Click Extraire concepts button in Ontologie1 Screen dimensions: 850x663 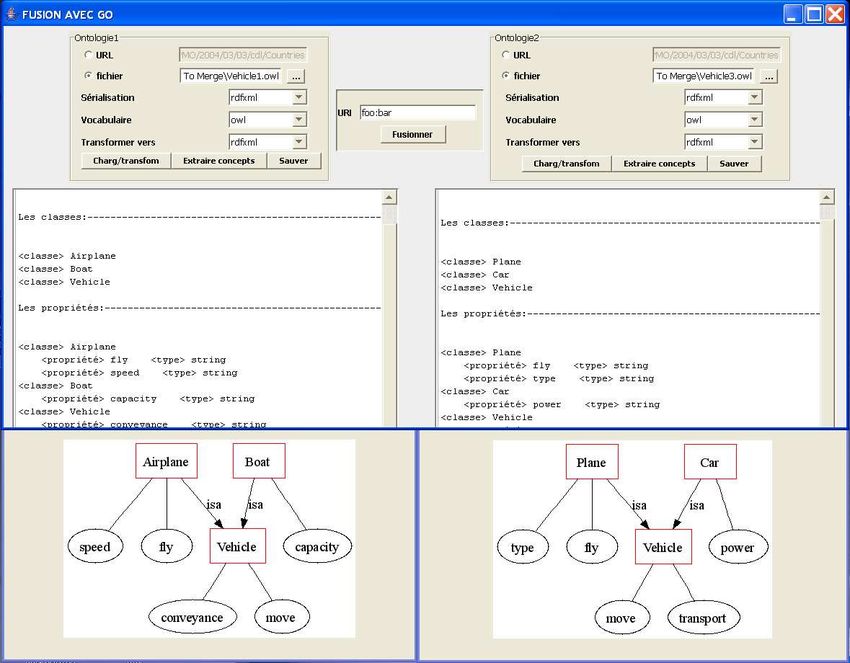click(x=219, y=161)
